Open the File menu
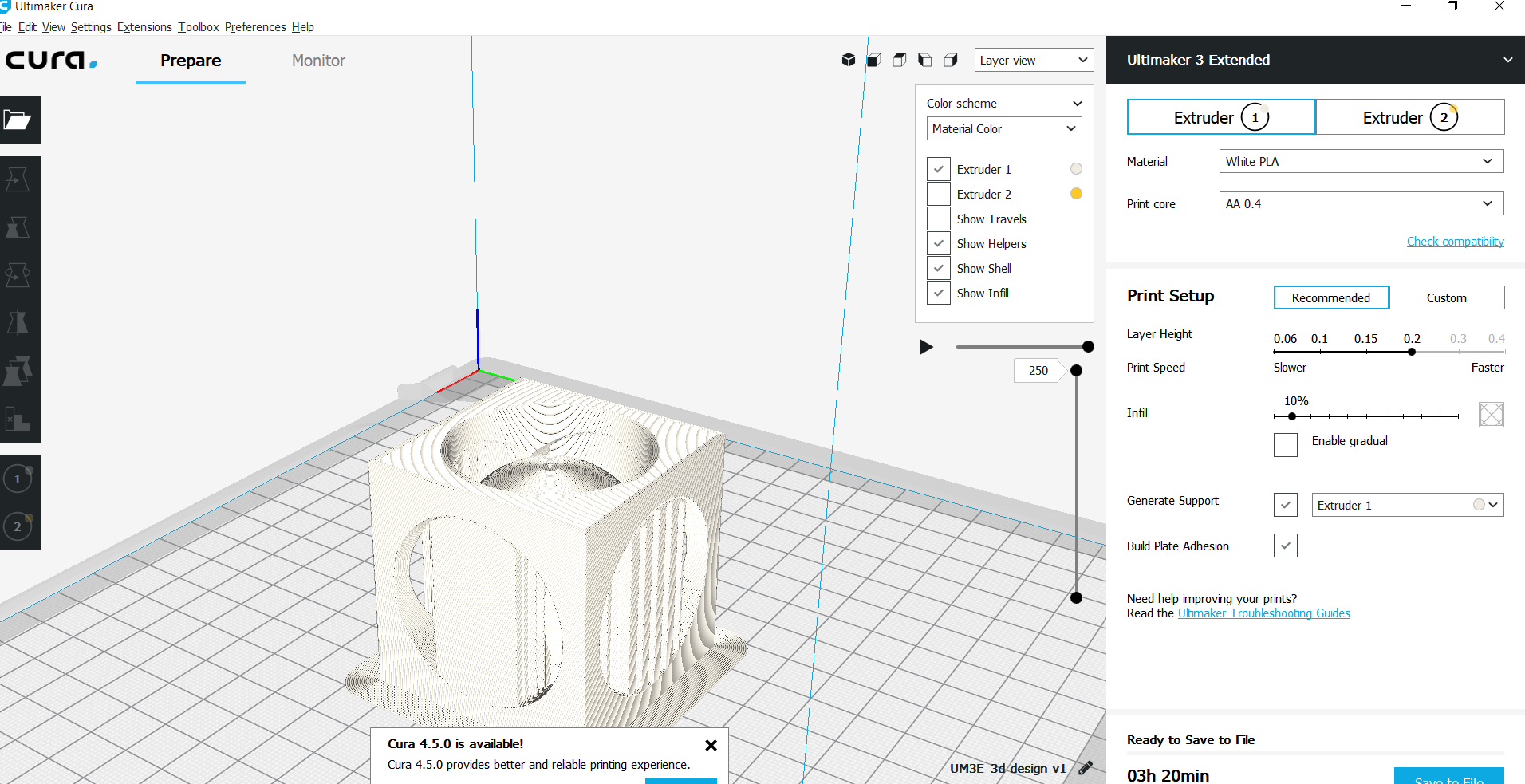This screenshot has height=784, width=1525. pos(6,27)
